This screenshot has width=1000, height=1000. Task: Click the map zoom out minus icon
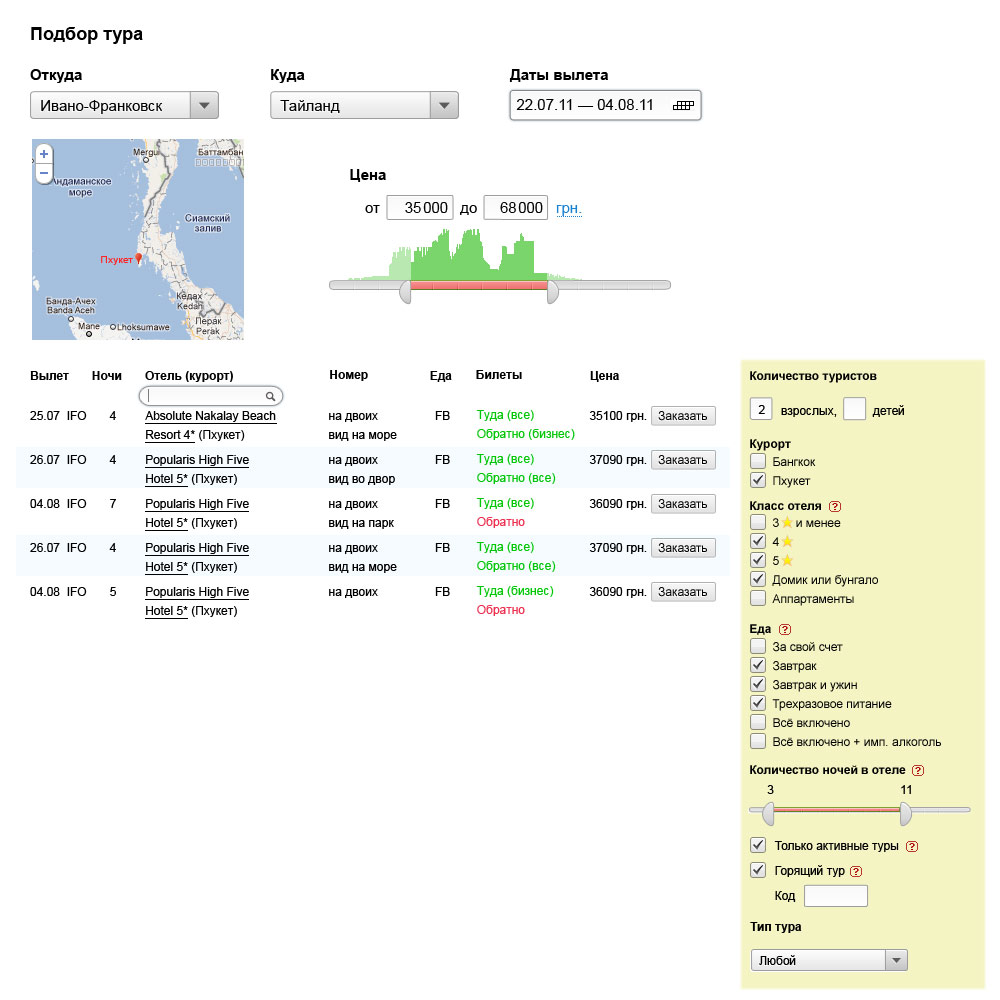(44, 173)
